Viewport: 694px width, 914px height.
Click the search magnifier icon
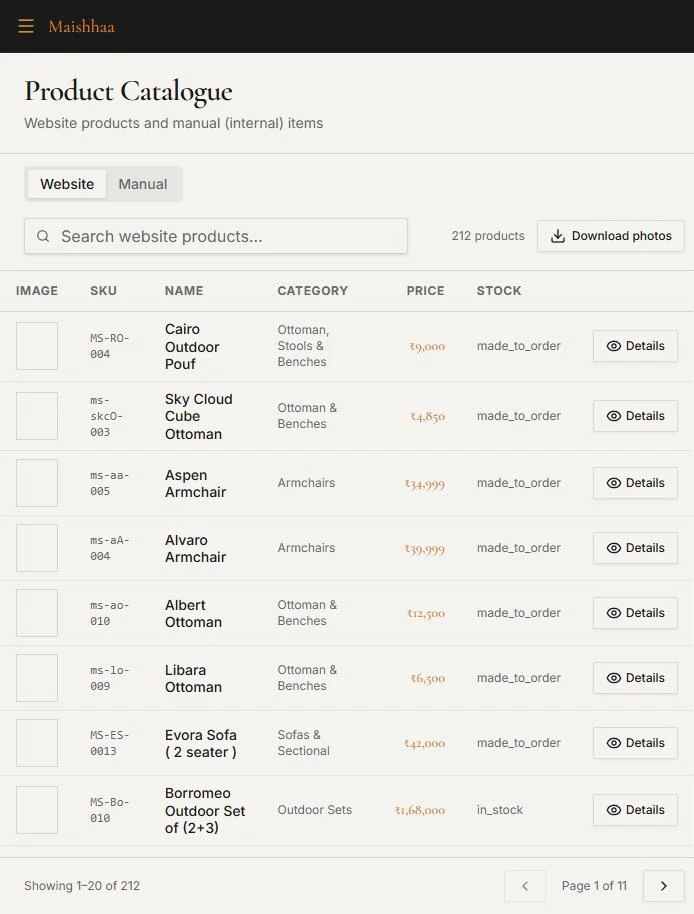pyautogui.click(x=43, y=236)
